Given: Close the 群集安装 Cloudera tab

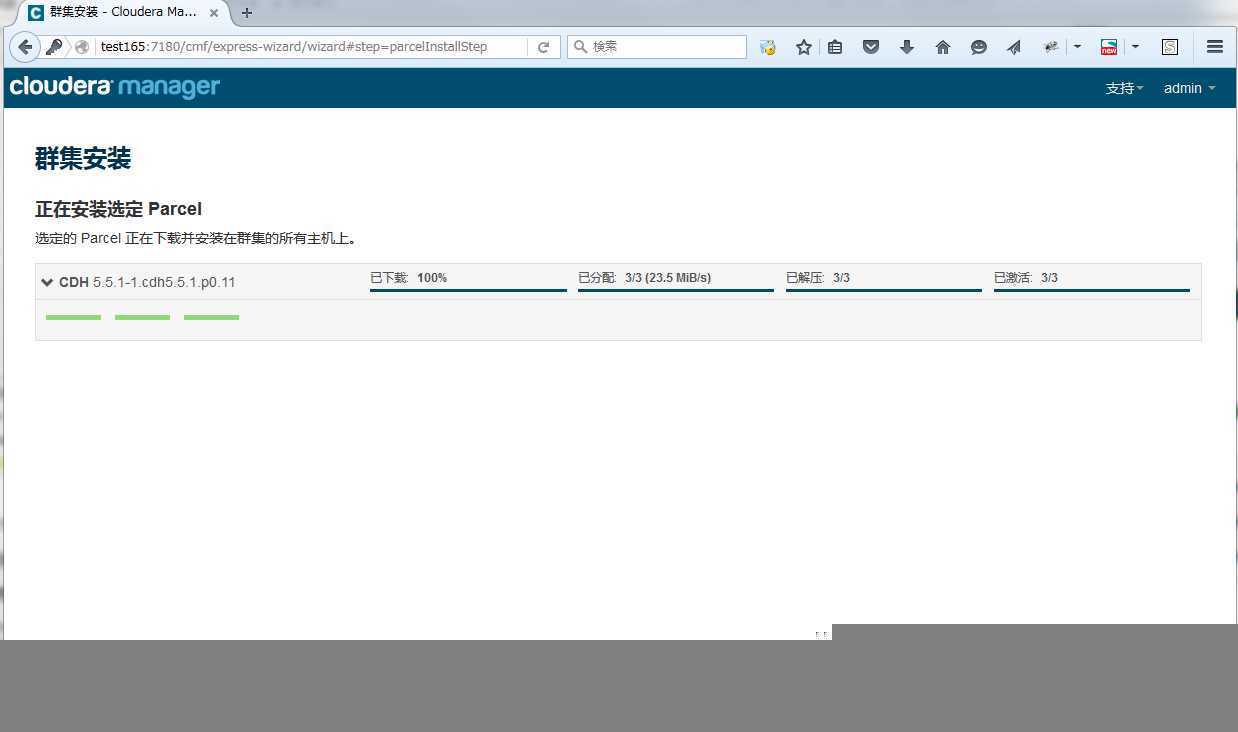Looking at the screenshot, I should click(214, 13).
